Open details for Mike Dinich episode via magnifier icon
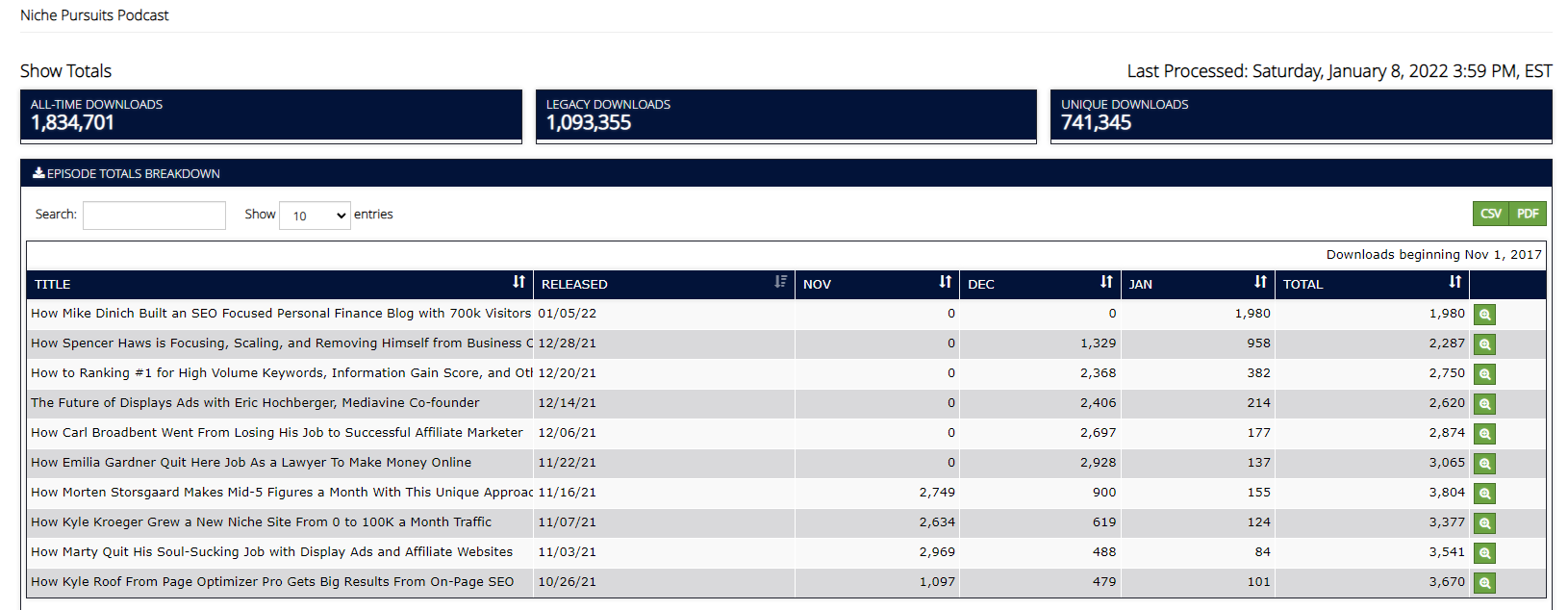Viewport: 1568px width, 610px height. click(1484, 315)
